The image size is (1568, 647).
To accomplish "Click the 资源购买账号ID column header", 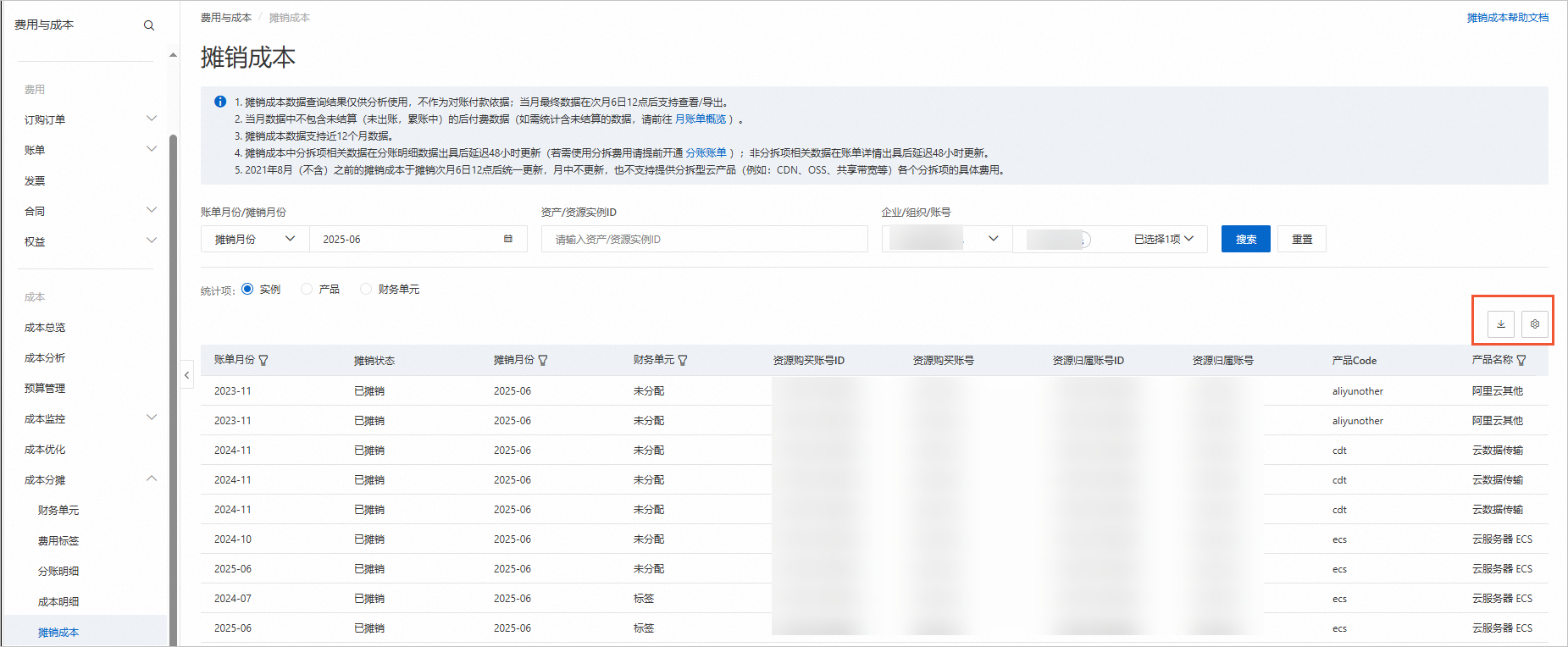I will tap(809, 360).
